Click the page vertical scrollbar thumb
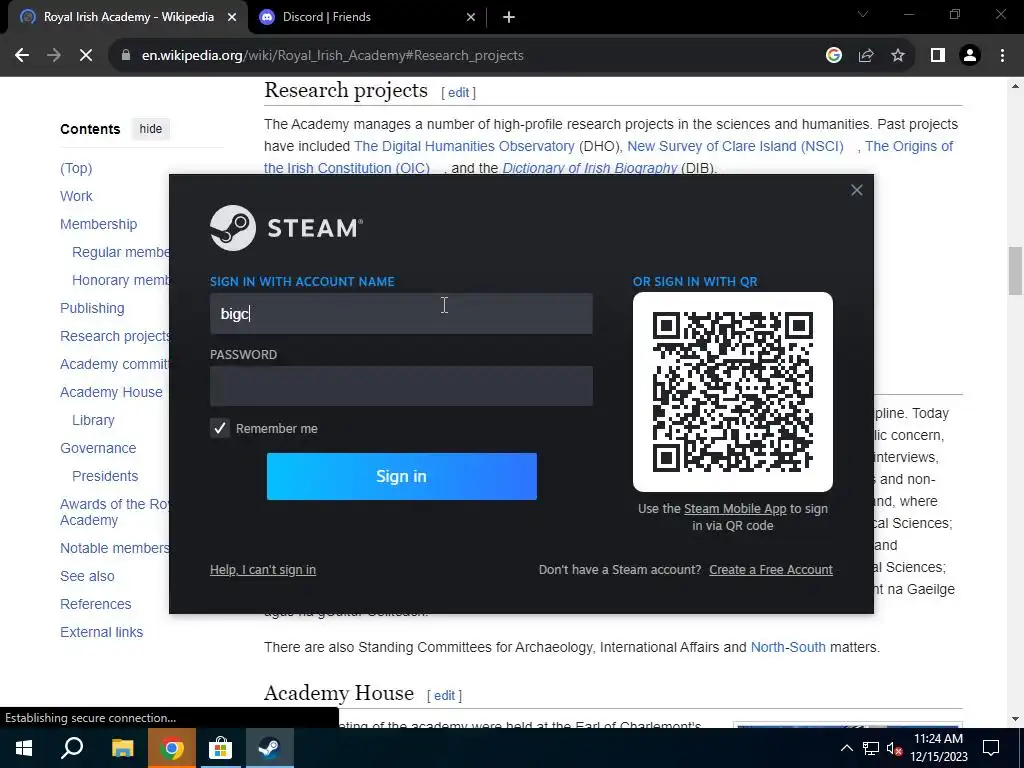The image size is (1024, 768). tap(1015, 271)
